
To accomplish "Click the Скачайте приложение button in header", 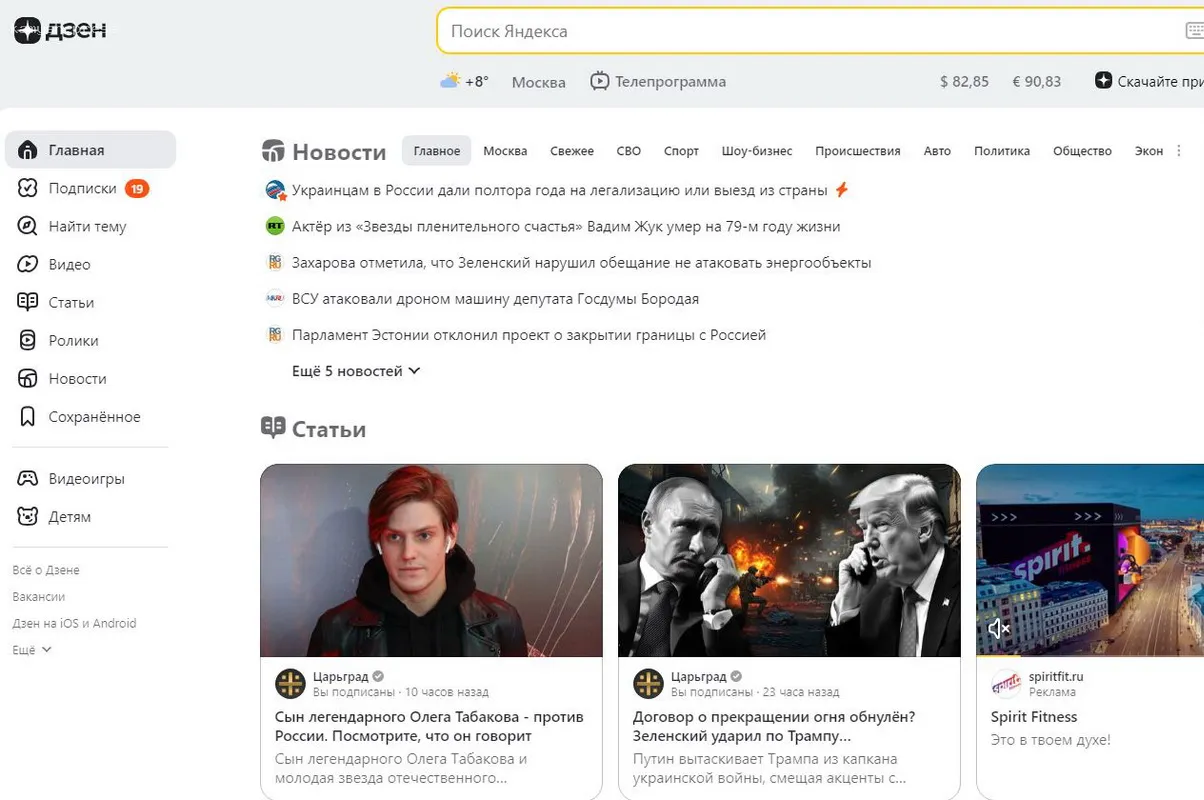I will click(1150, 82).
